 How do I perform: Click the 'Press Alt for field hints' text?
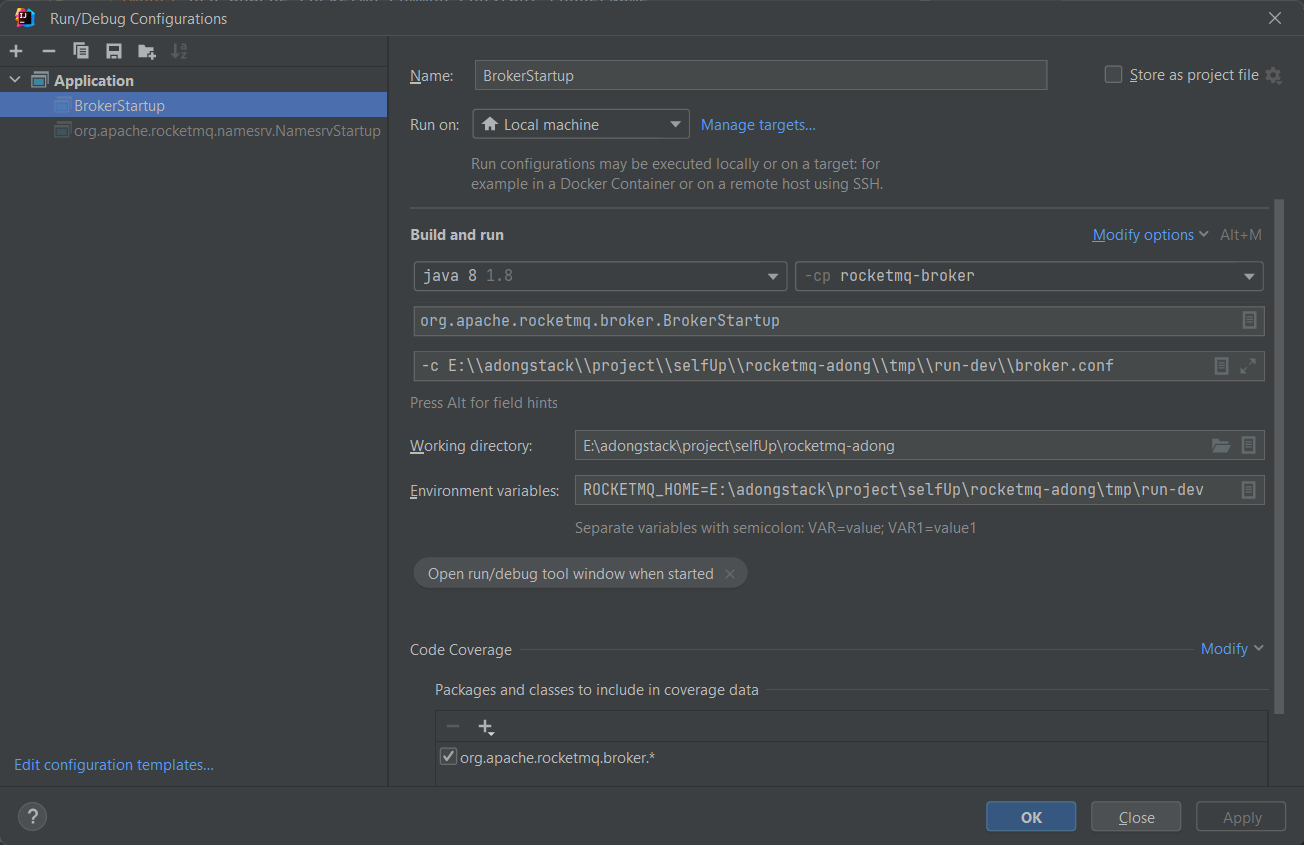[x=484, y=403]
